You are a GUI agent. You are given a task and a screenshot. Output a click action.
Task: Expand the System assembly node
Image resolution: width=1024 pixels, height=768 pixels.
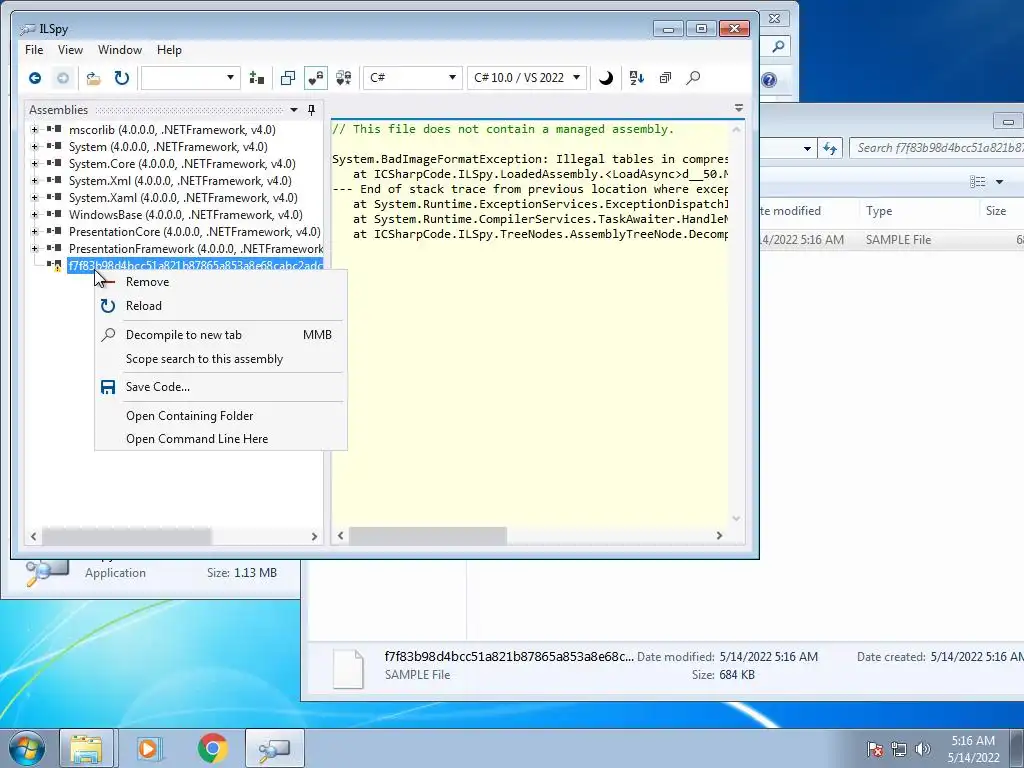35,146
